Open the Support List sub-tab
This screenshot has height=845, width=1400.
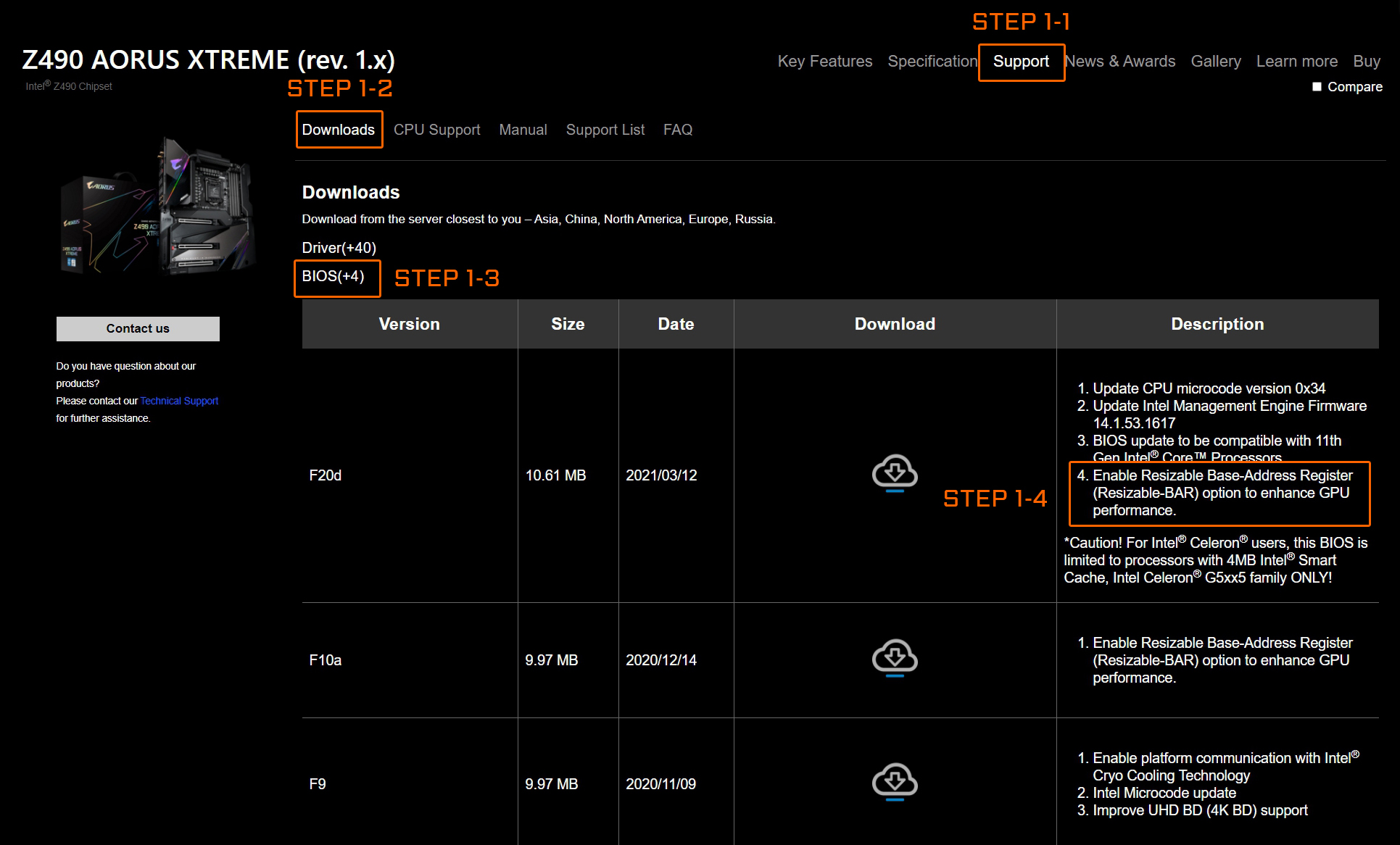605,130
